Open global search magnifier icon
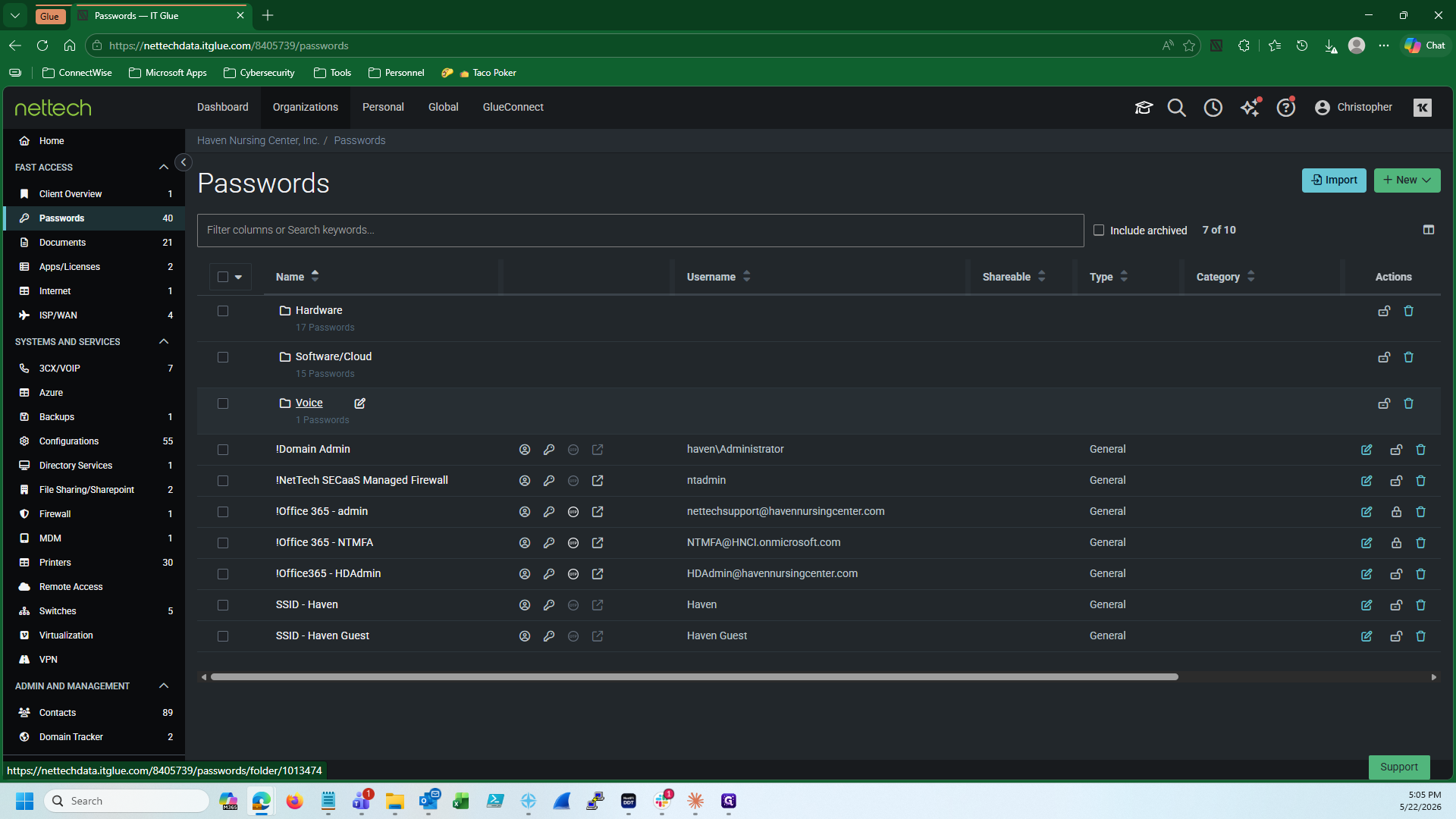The height and width of the screenshot is (819, 1456). point(1176,108)
